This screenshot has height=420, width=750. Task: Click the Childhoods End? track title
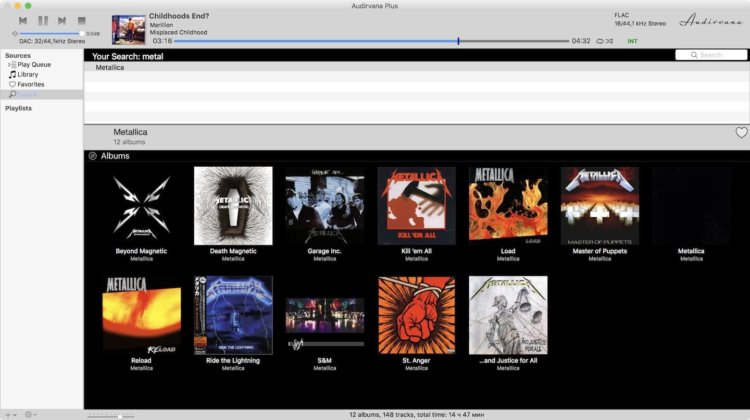pos(179,16)
